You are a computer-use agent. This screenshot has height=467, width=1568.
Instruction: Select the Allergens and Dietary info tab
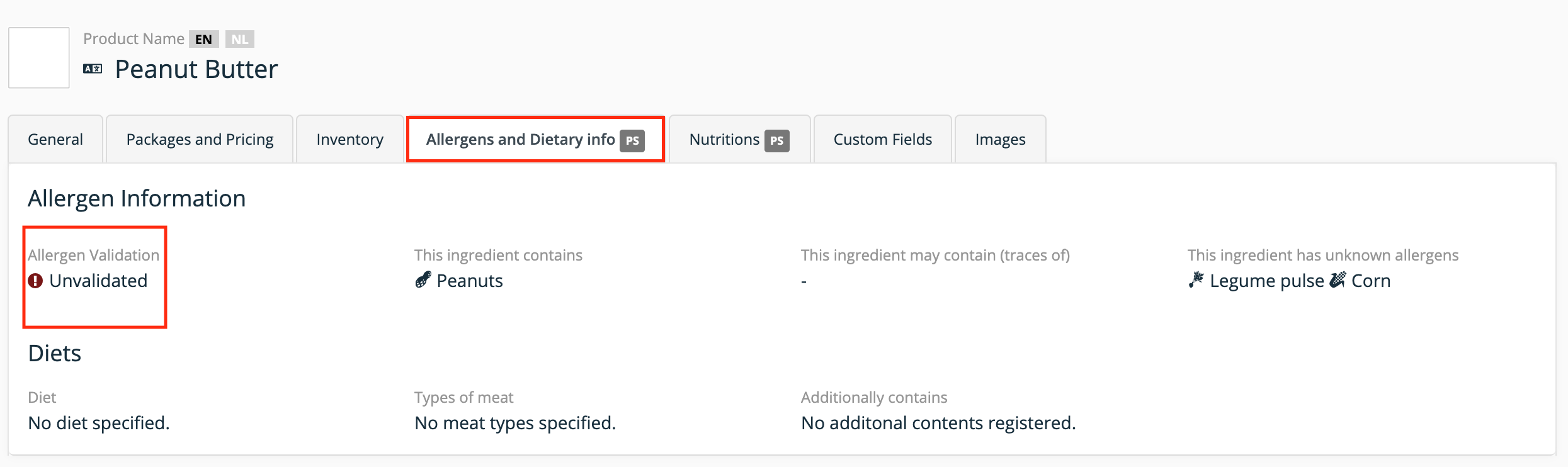tap(535, 139)
